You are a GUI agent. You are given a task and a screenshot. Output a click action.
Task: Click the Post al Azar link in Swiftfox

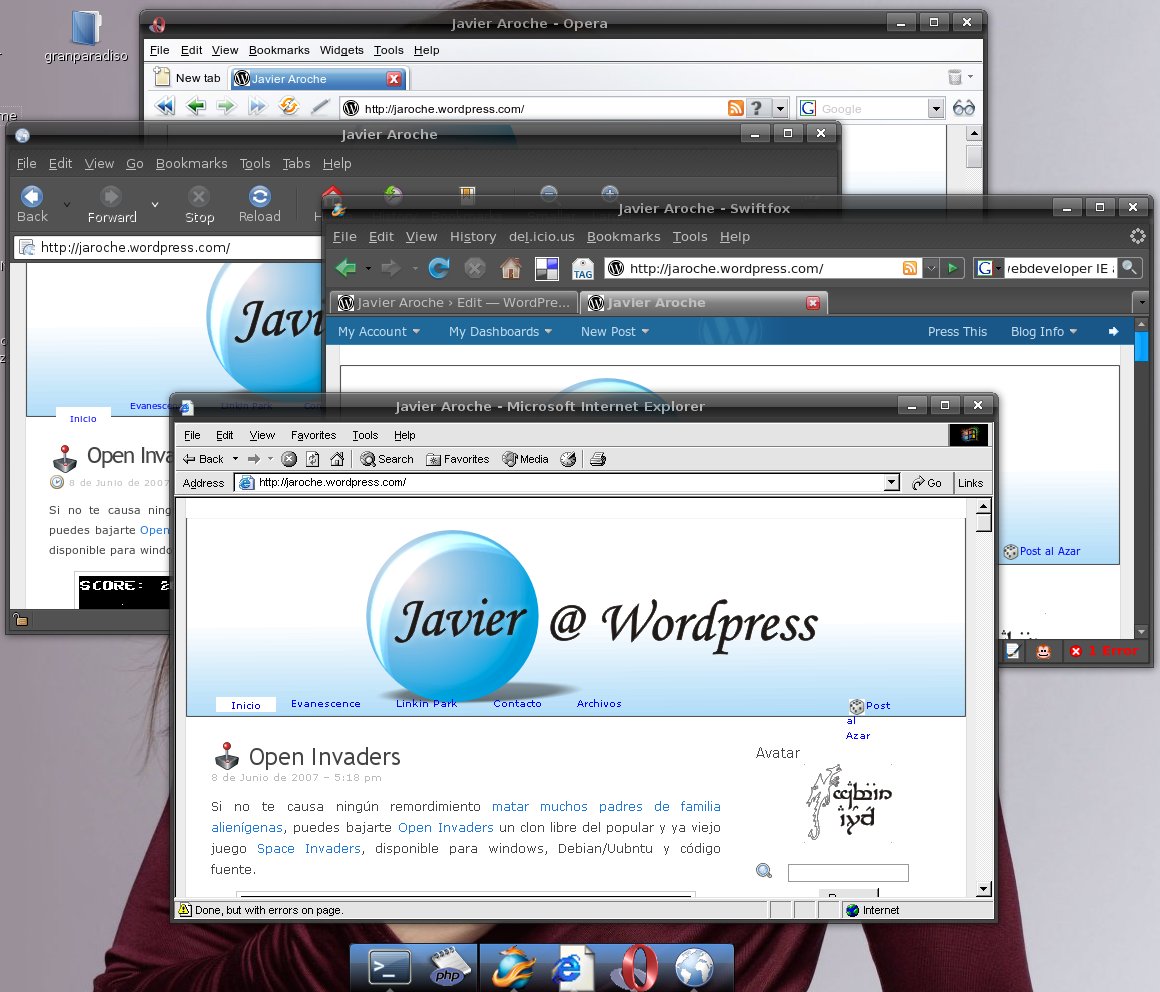click(x=1042, y=551)
